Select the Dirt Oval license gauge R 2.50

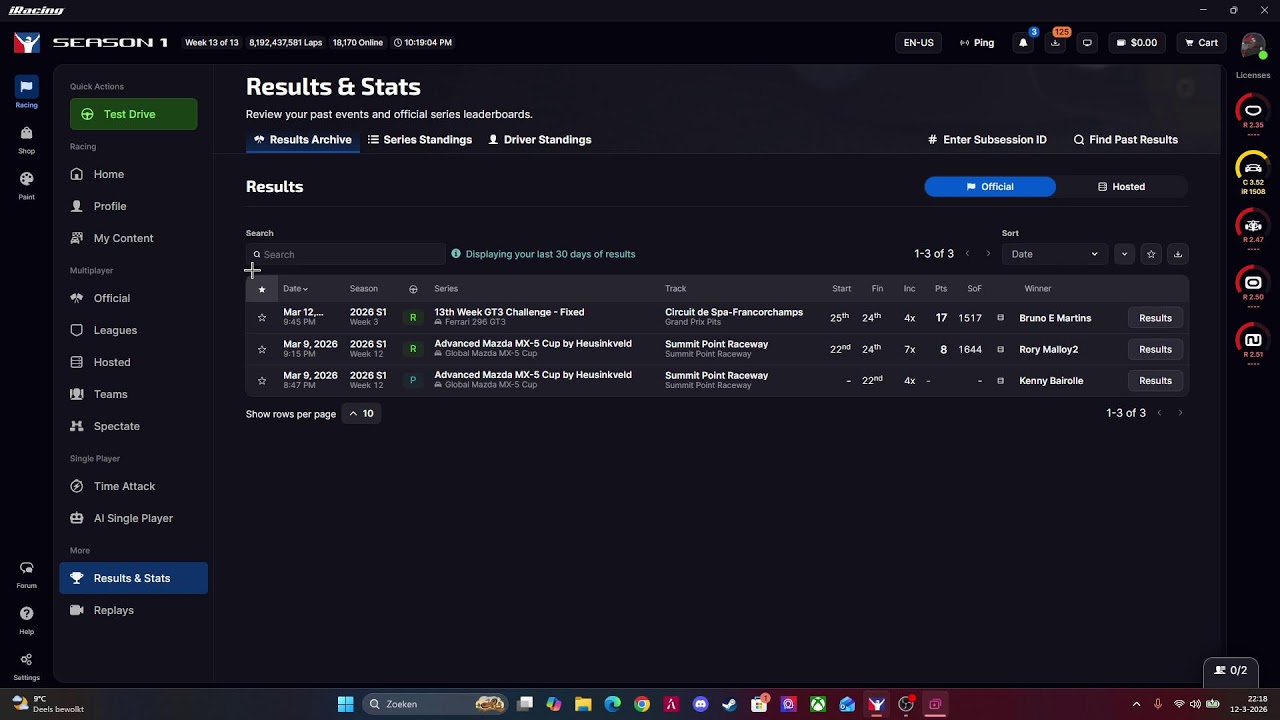(x=1253, y=285)
